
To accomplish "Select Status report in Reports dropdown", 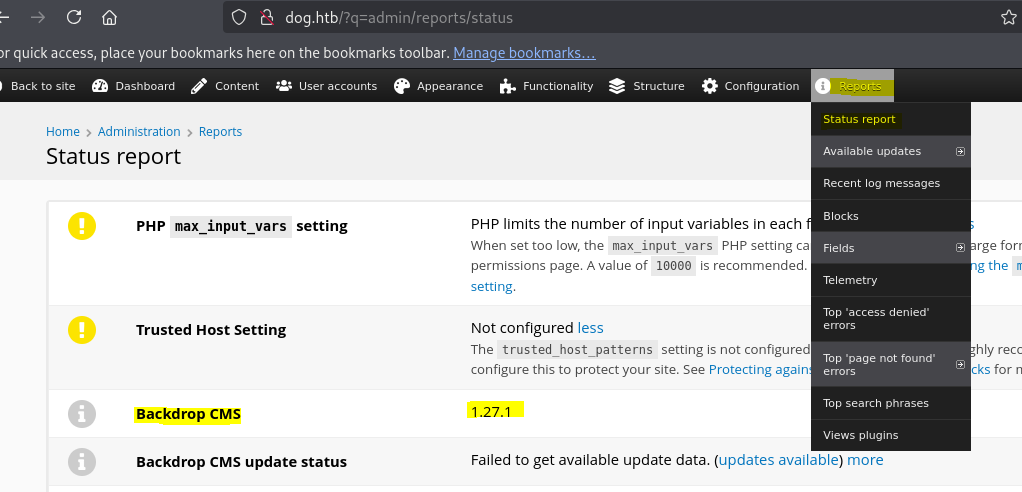I will (891, 119).
